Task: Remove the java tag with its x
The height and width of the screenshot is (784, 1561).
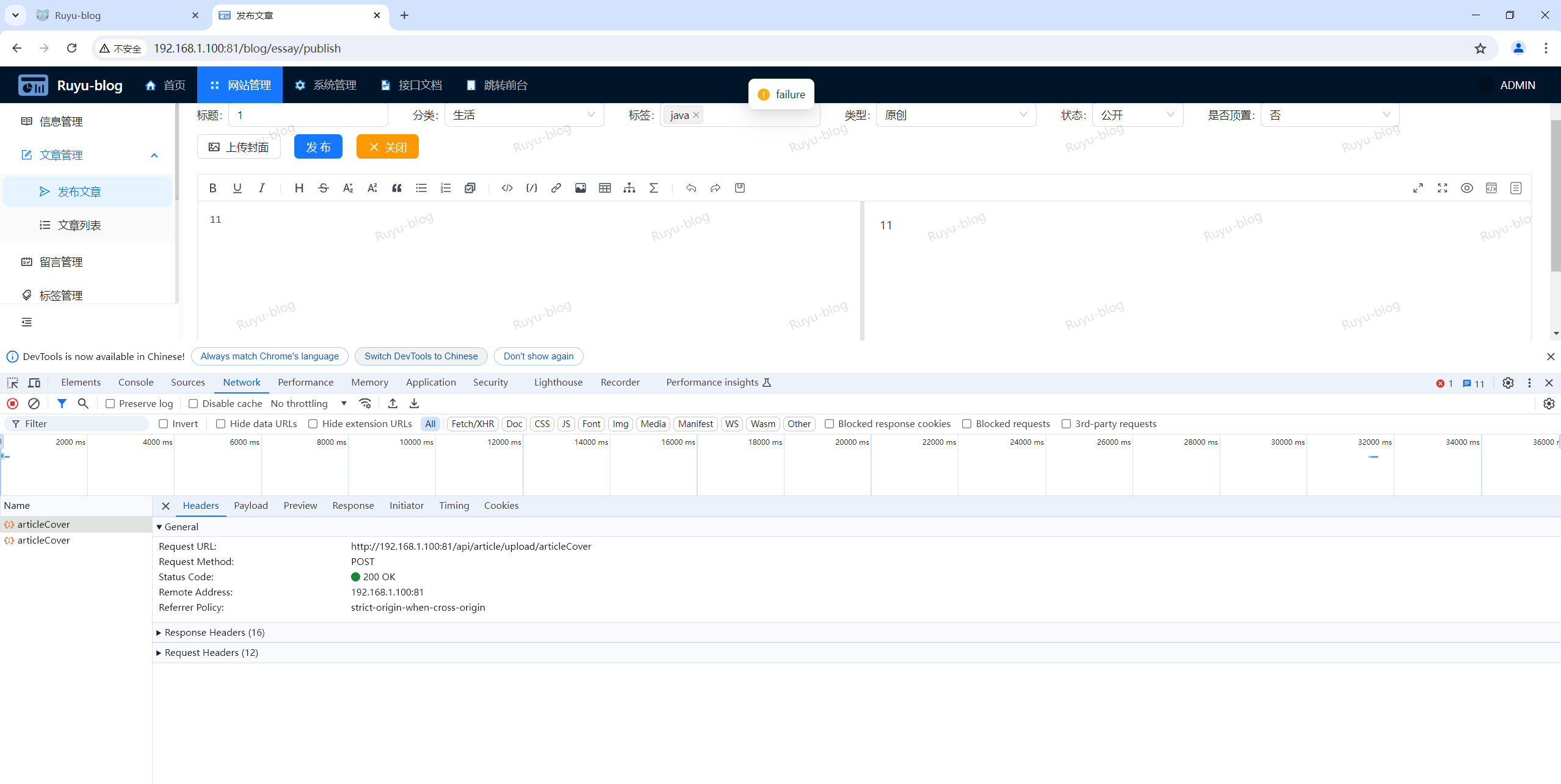Action: tap(696, 115)
